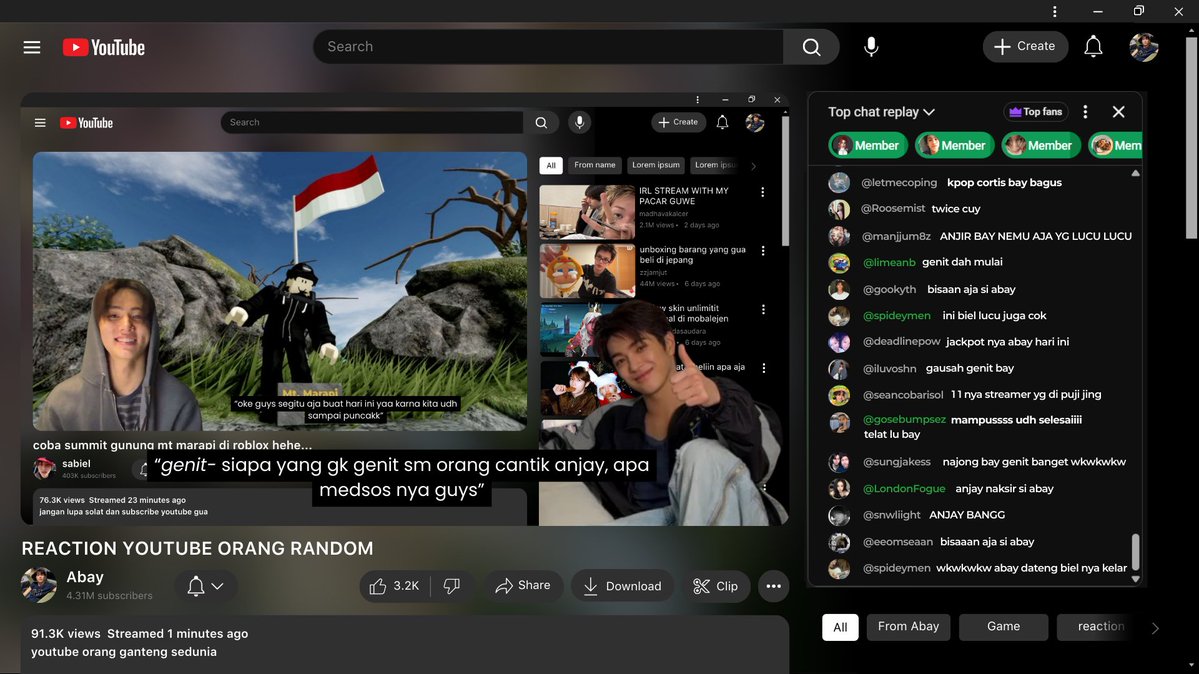Open 'unboxing barang yang gua beli' thumbnail
The width and height of the screenshot is (1199, 674).
click(x=587, y=270)
